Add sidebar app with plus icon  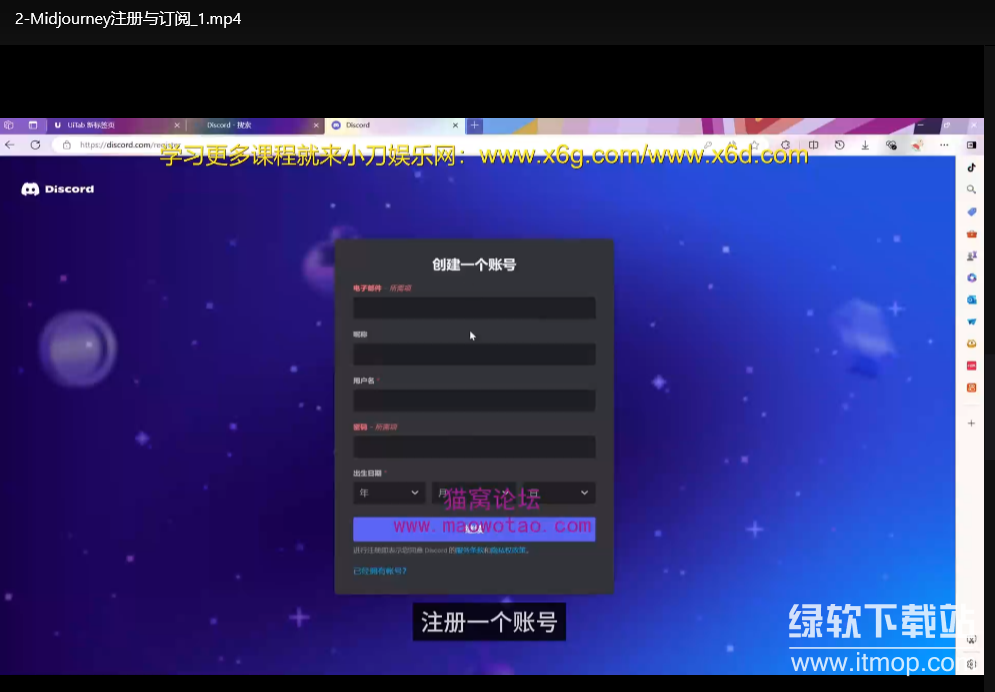coord(972,423)
